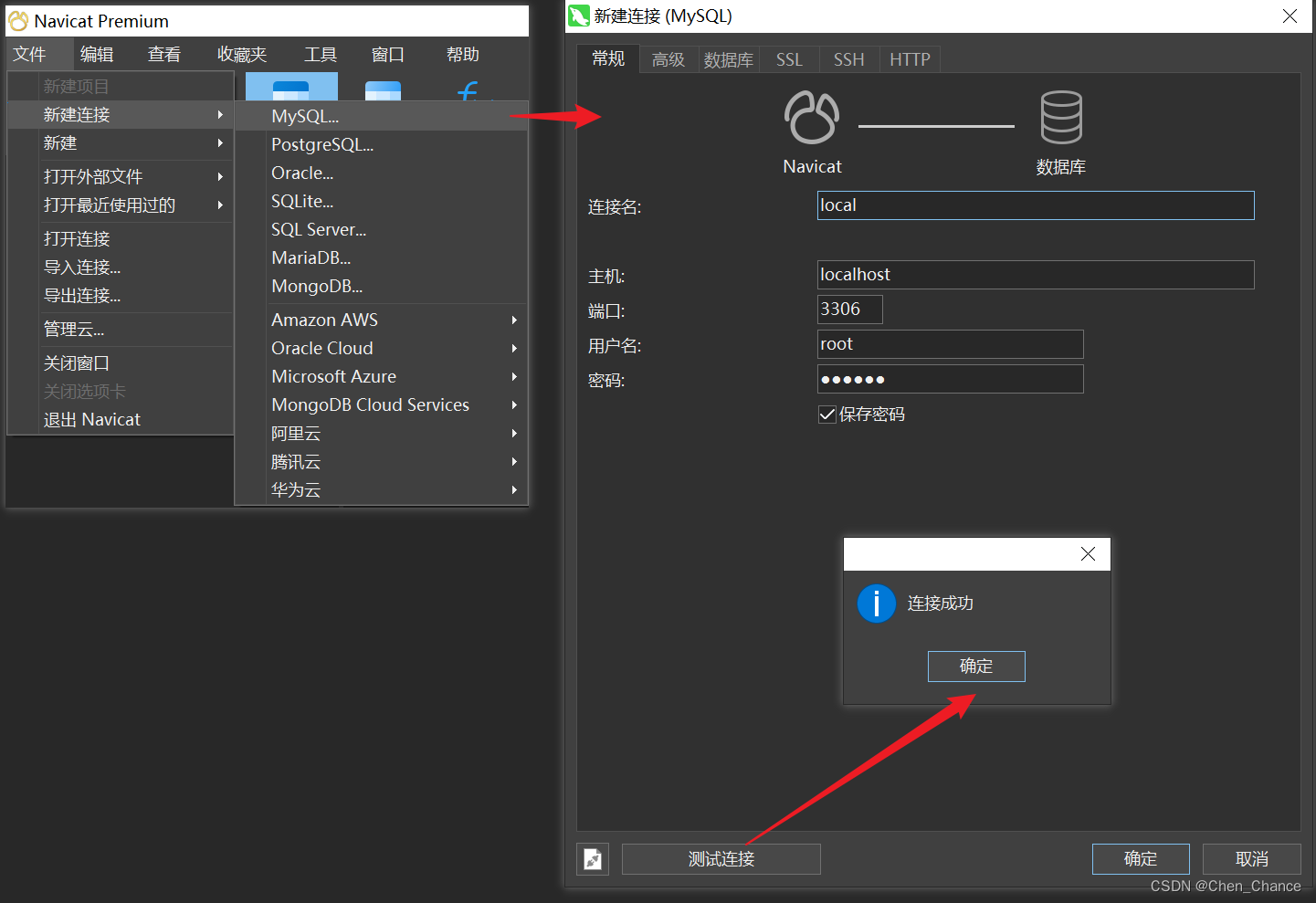Focus the 用户名 field containing root
The width and height of the screenshot is (1316, 903).
coord(951,344)
